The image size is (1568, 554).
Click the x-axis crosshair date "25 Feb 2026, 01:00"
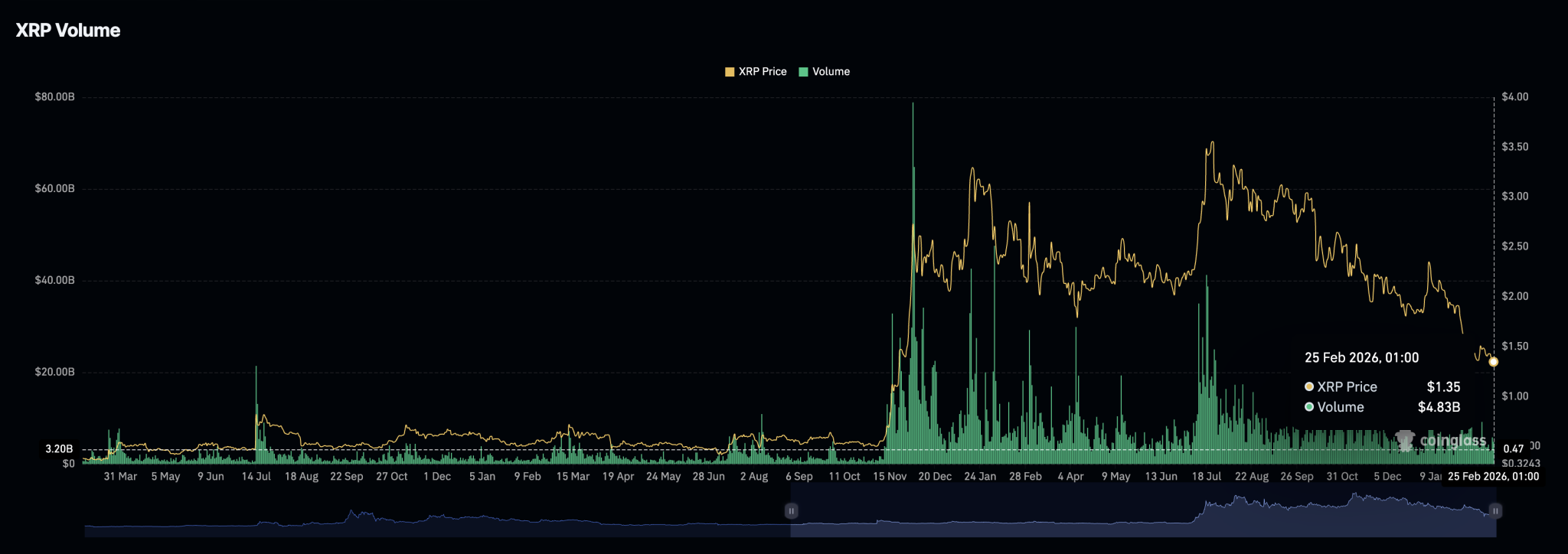1493,477
